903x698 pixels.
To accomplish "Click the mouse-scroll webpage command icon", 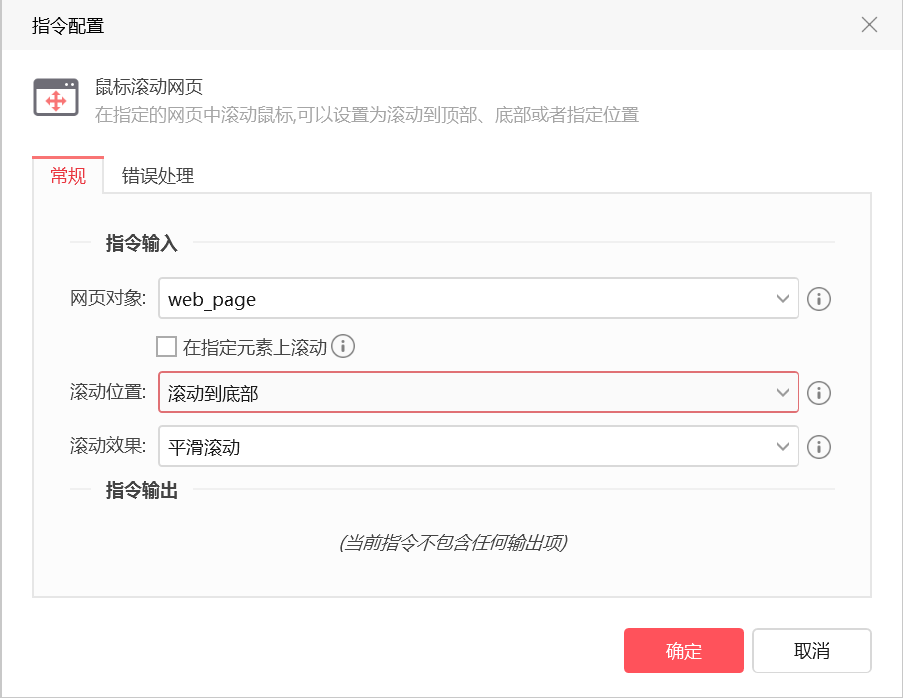I will point(56,97).
